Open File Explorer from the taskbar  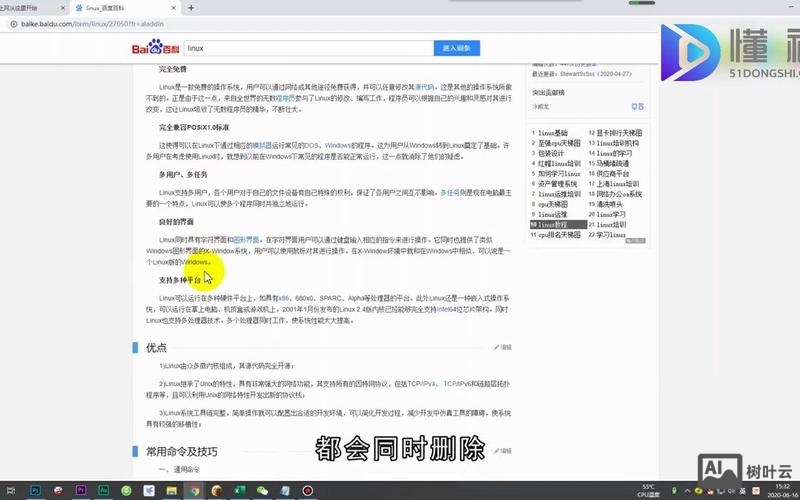[171, 491]
